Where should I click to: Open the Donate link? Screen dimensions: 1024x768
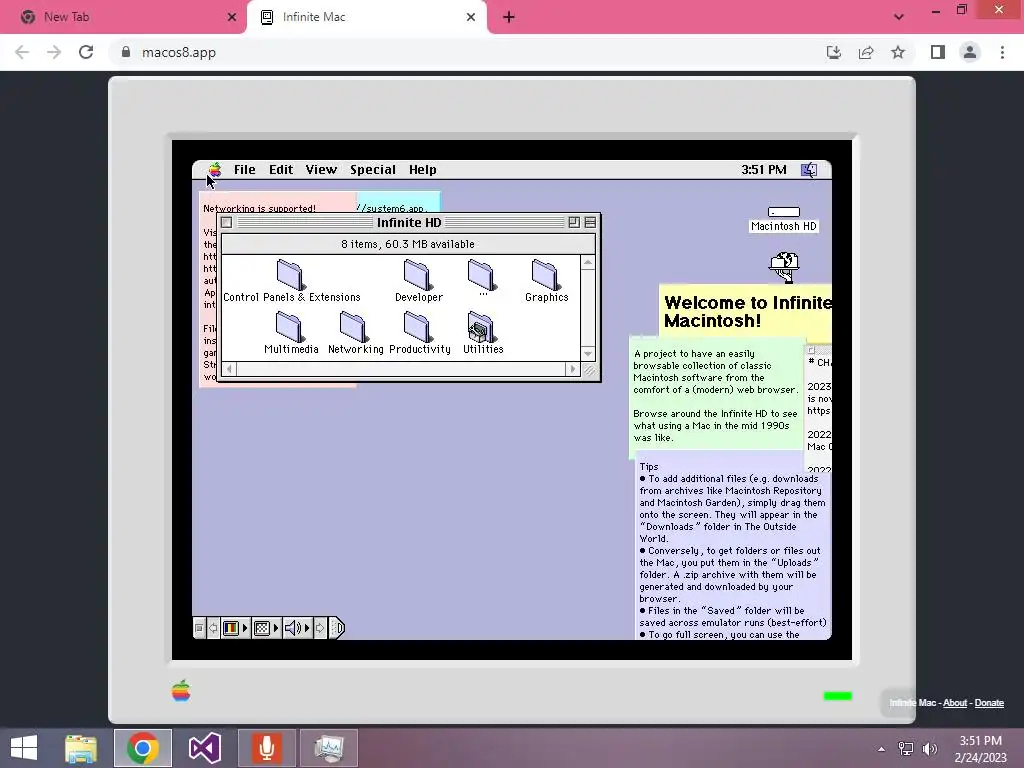(989, 703)
